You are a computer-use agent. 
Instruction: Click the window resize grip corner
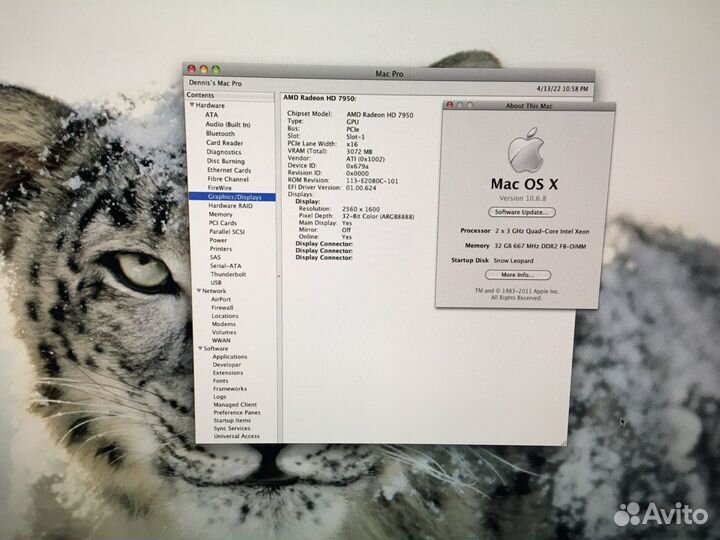[x=563, y=442]
